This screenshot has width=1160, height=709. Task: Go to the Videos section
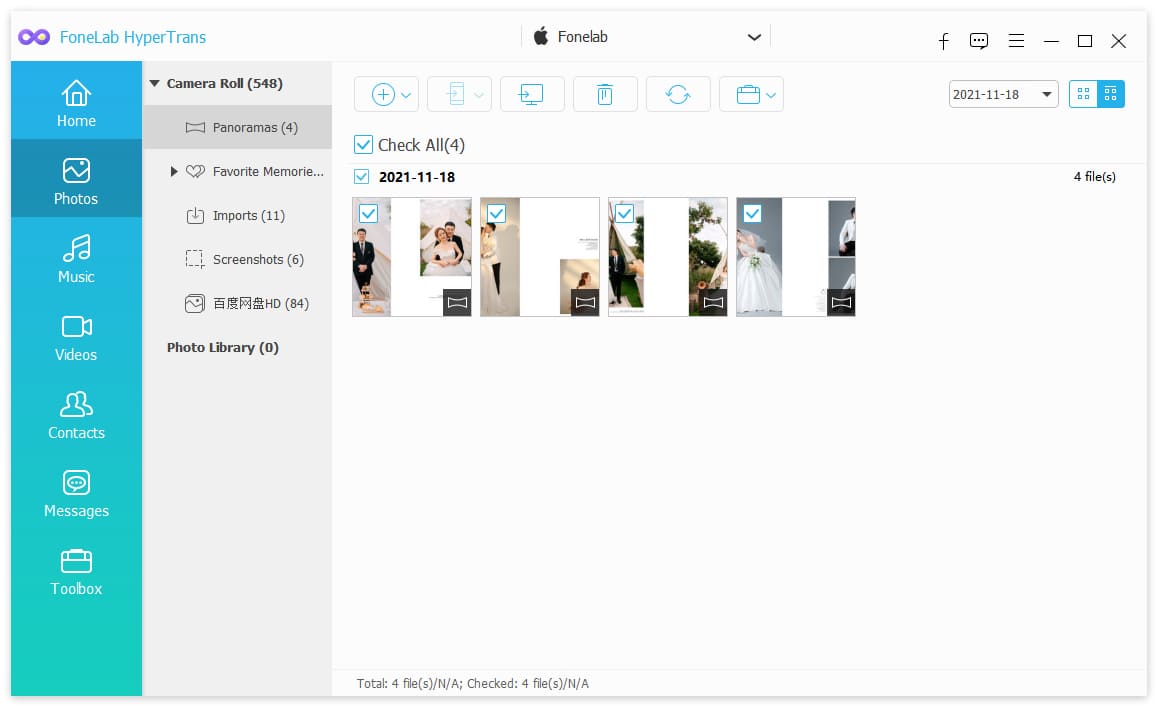(x=76, y=335)
